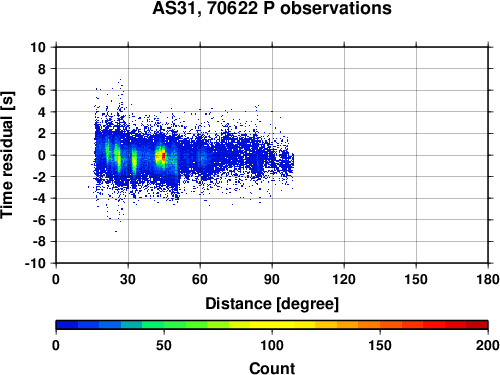The image size is (500, 375).
Task: Pick the green colorbar segment at 50
Action: click(x=164, y=325)
